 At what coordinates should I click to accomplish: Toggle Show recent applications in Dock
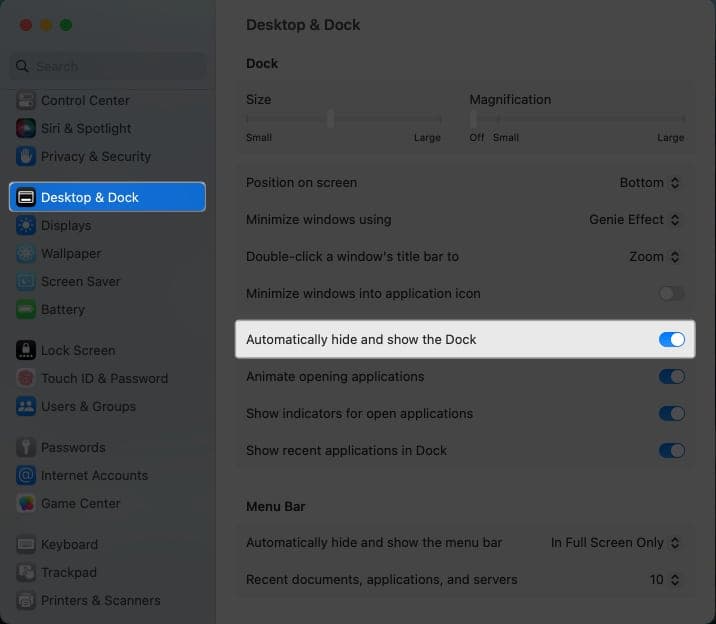671,451
